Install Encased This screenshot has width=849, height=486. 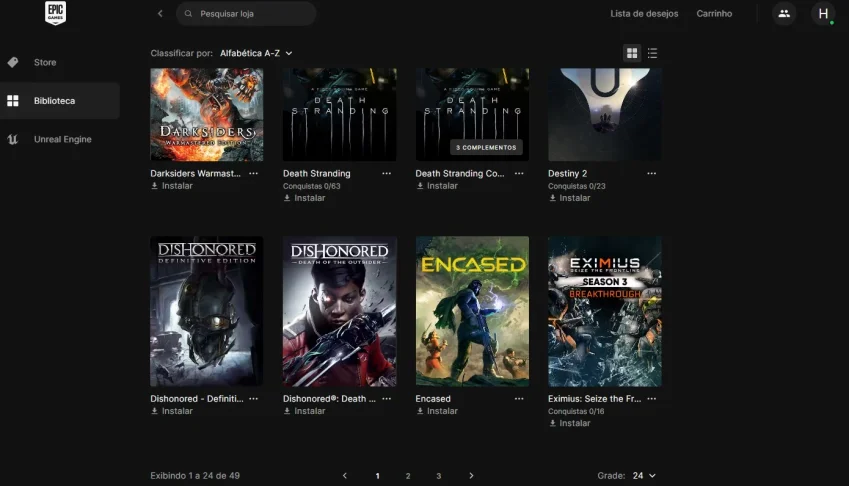(x=437, y=411)
